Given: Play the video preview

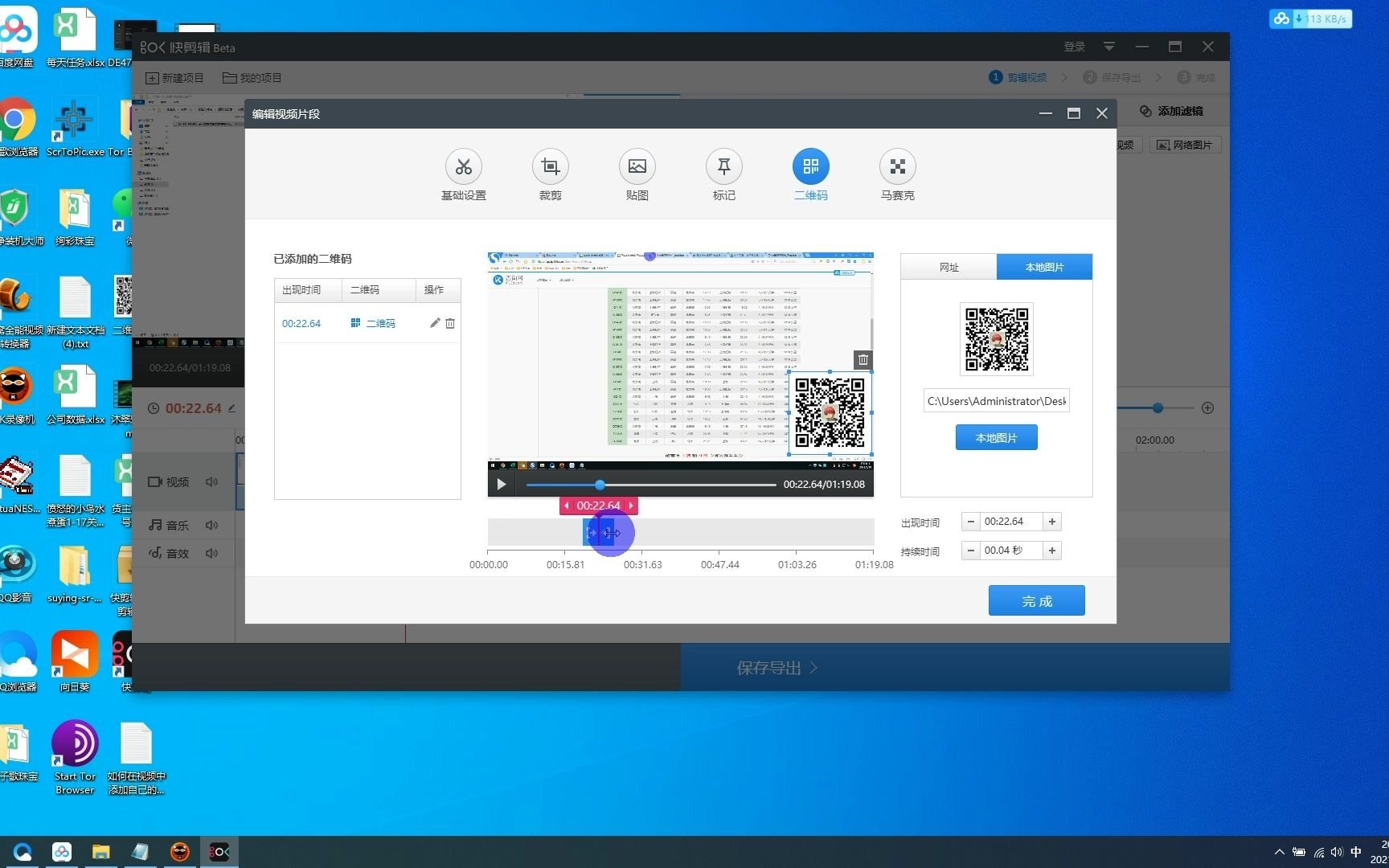Looking at the screenshot, I should (501, 484).
